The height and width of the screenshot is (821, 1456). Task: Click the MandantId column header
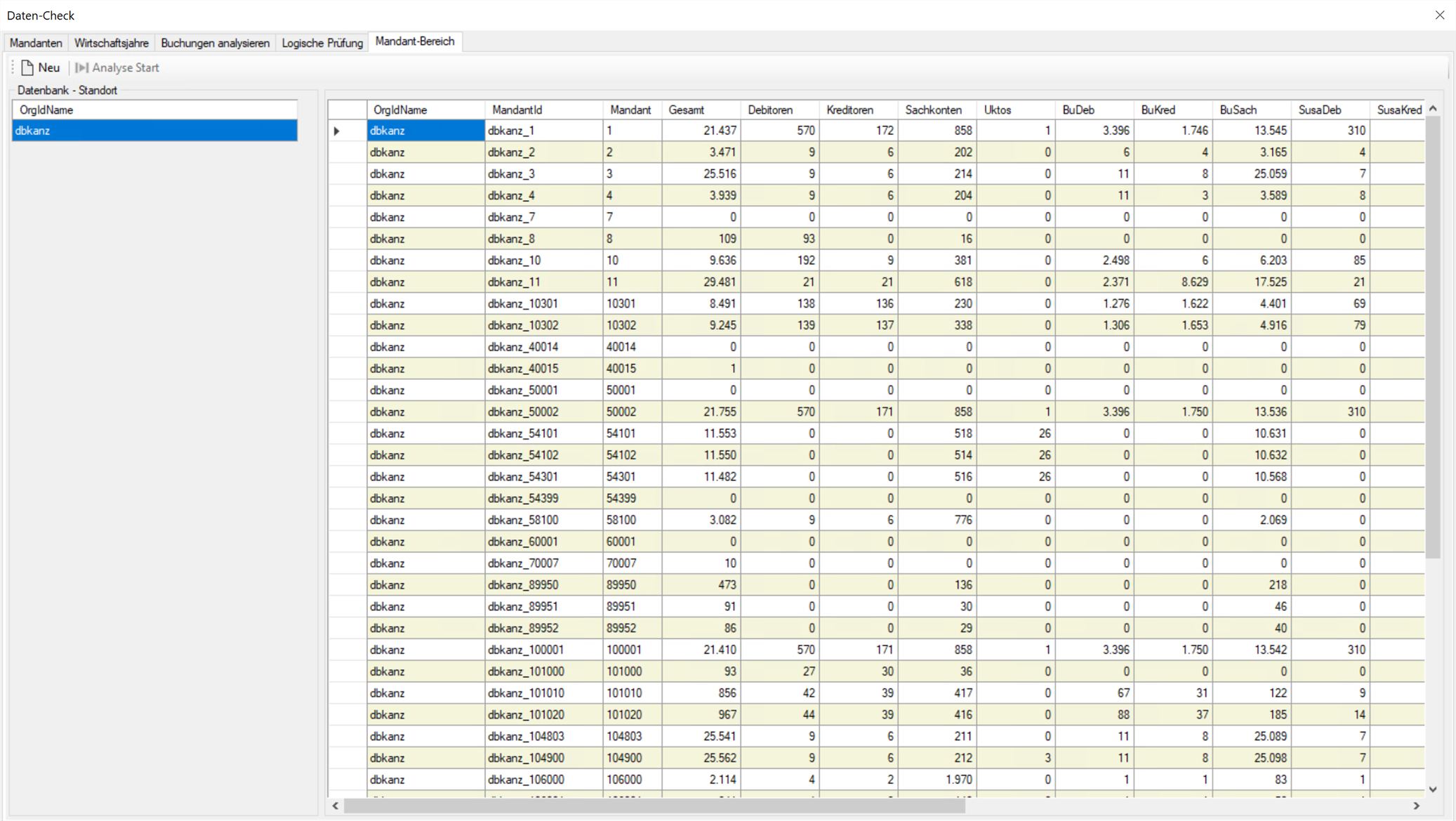(x=544, y=110)
